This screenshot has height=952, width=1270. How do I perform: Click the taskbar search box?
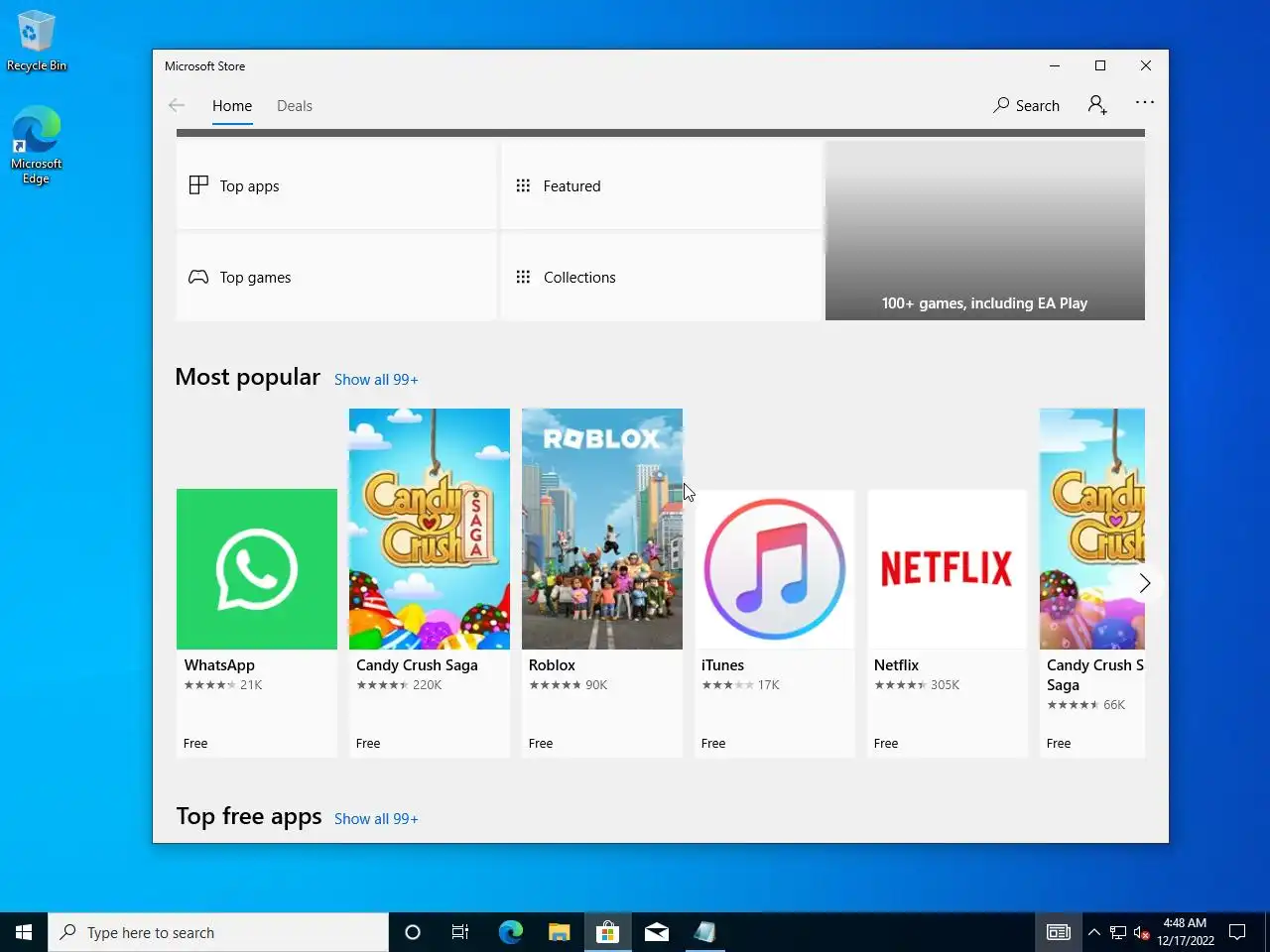click(x=218, y=932)
